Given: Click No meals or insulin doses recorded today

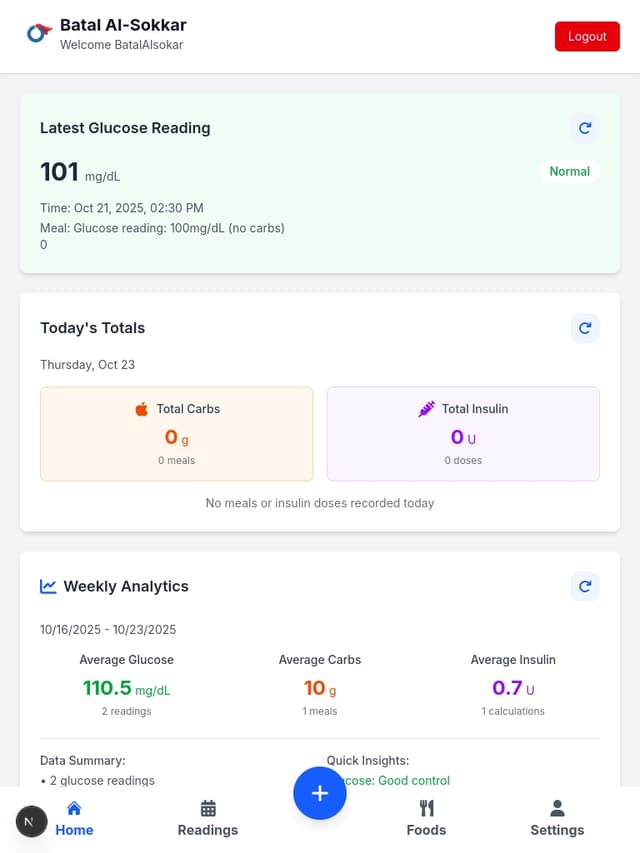Looking at the screenshot, I should click(x=320, y=503).
